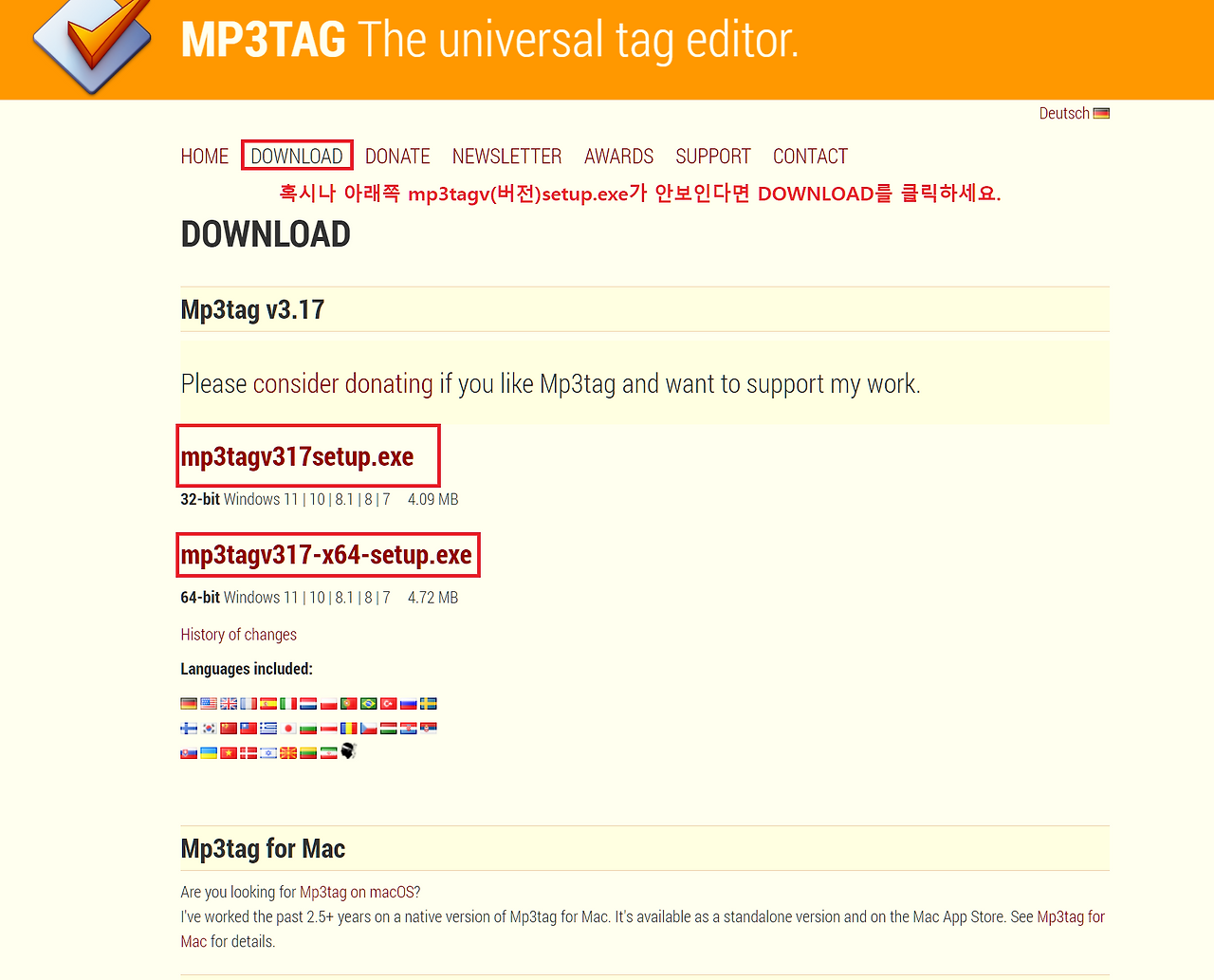Select the United States flag

coord(209,704)
